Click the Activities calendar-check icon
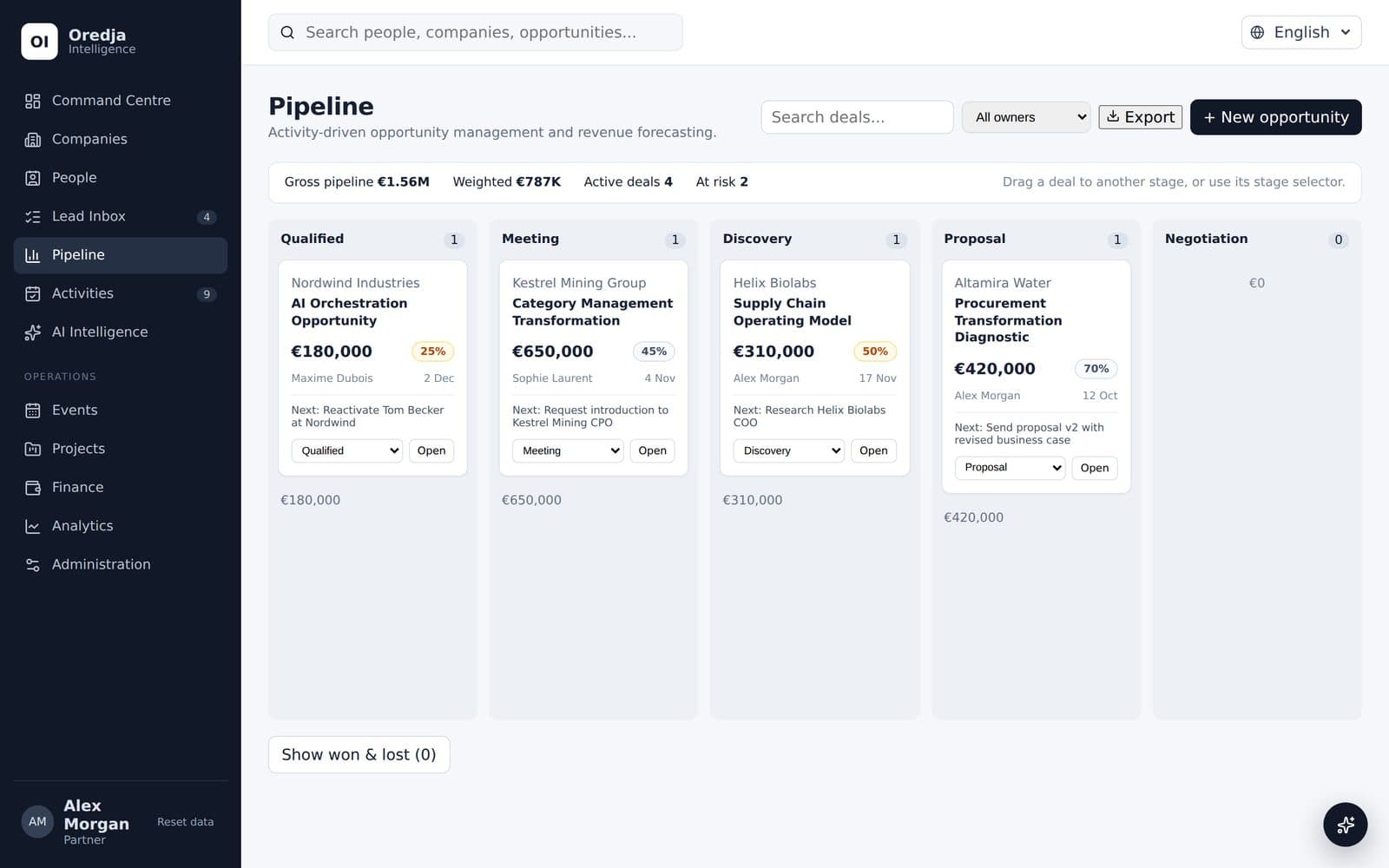1389x868 pixels. coord(33,294)
